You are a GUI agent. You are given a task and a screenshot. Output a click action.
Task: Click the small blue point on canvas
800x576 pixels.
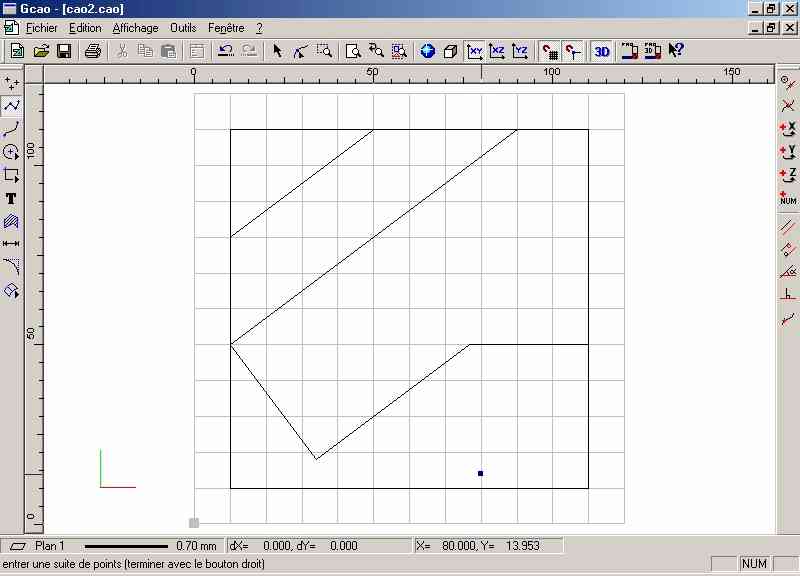[480, 473]
